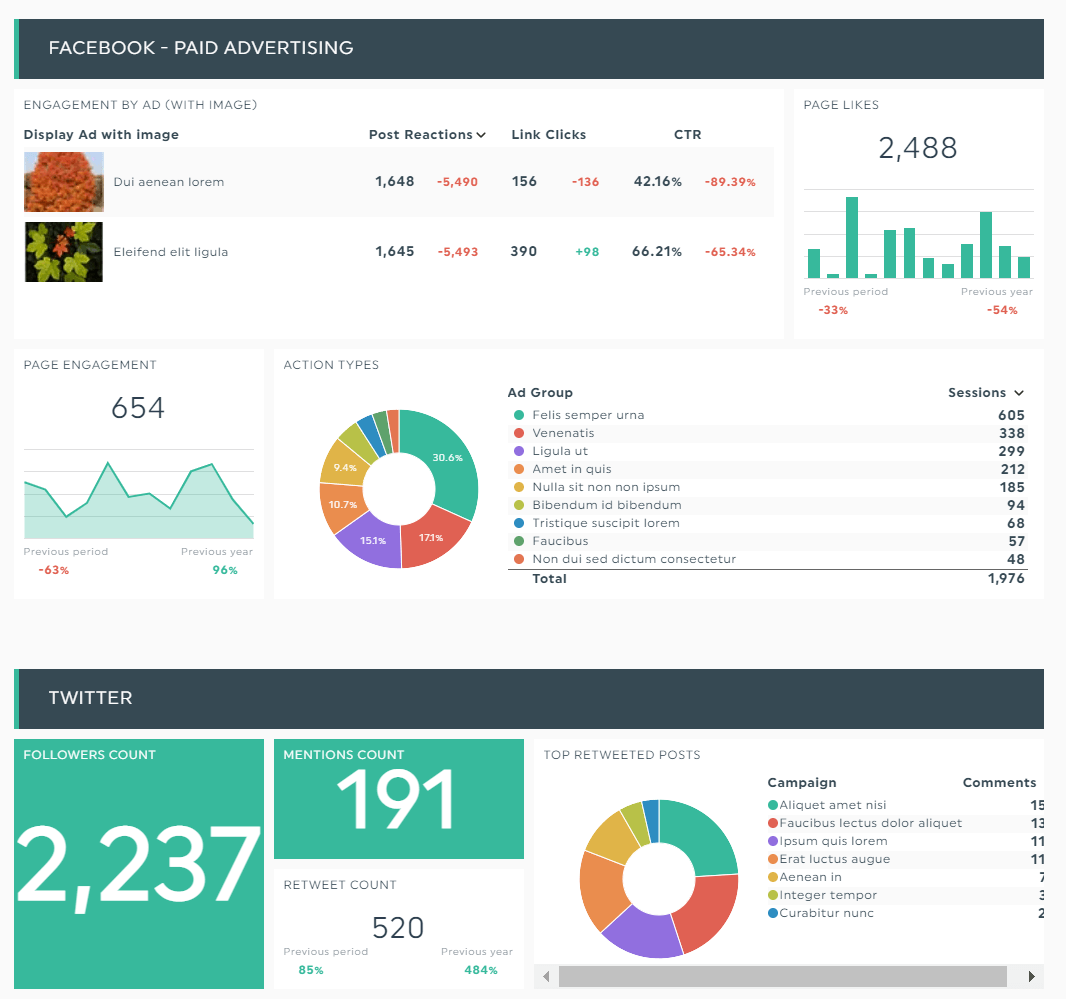Viewport: 1066px width, 999px height.
Task: Click the Comments column header
Action: click(x=999, y=782)
